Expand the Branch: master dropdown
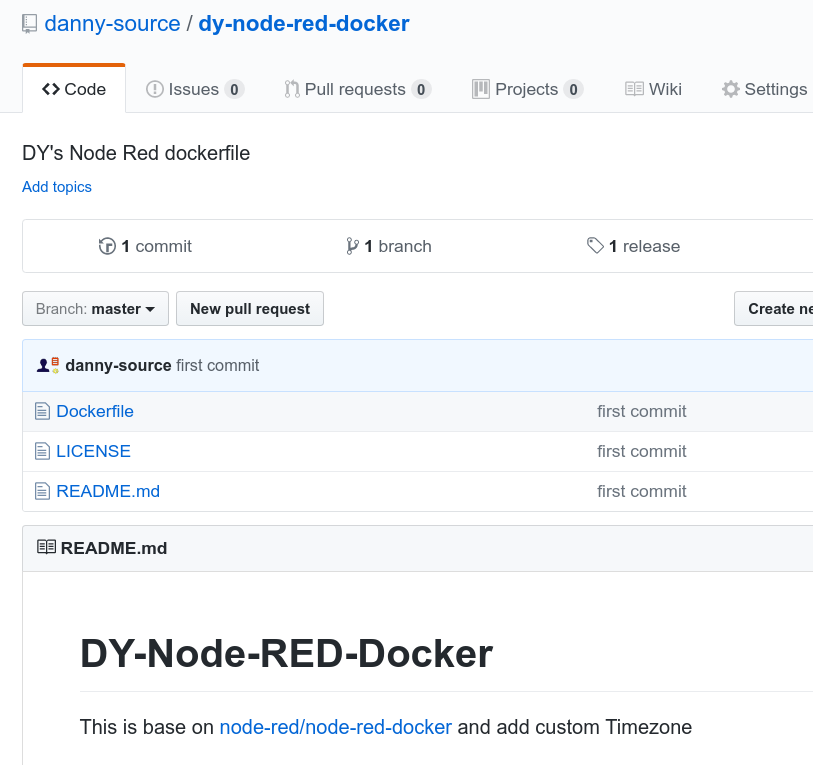Screen dimensions: 813x765 pyautogui.click(x=95, y=309)
